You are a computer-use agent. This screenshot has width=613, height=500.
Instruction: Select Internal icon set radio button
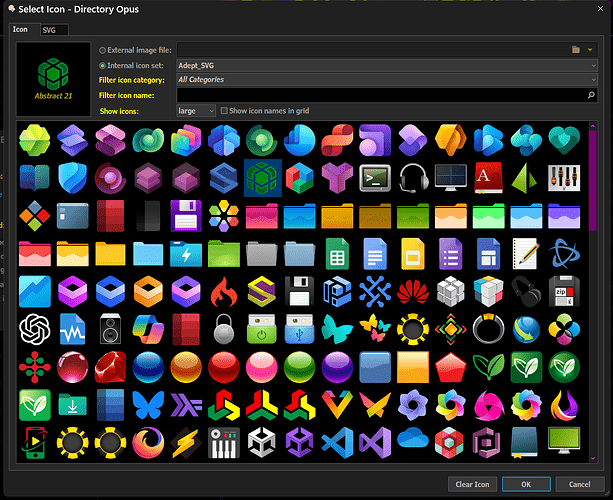click(102, 66)
